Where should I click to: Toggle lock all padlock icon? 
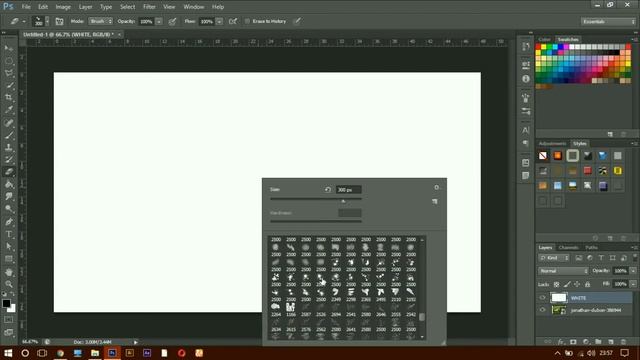pyautogui.click(x=587, y=284)
